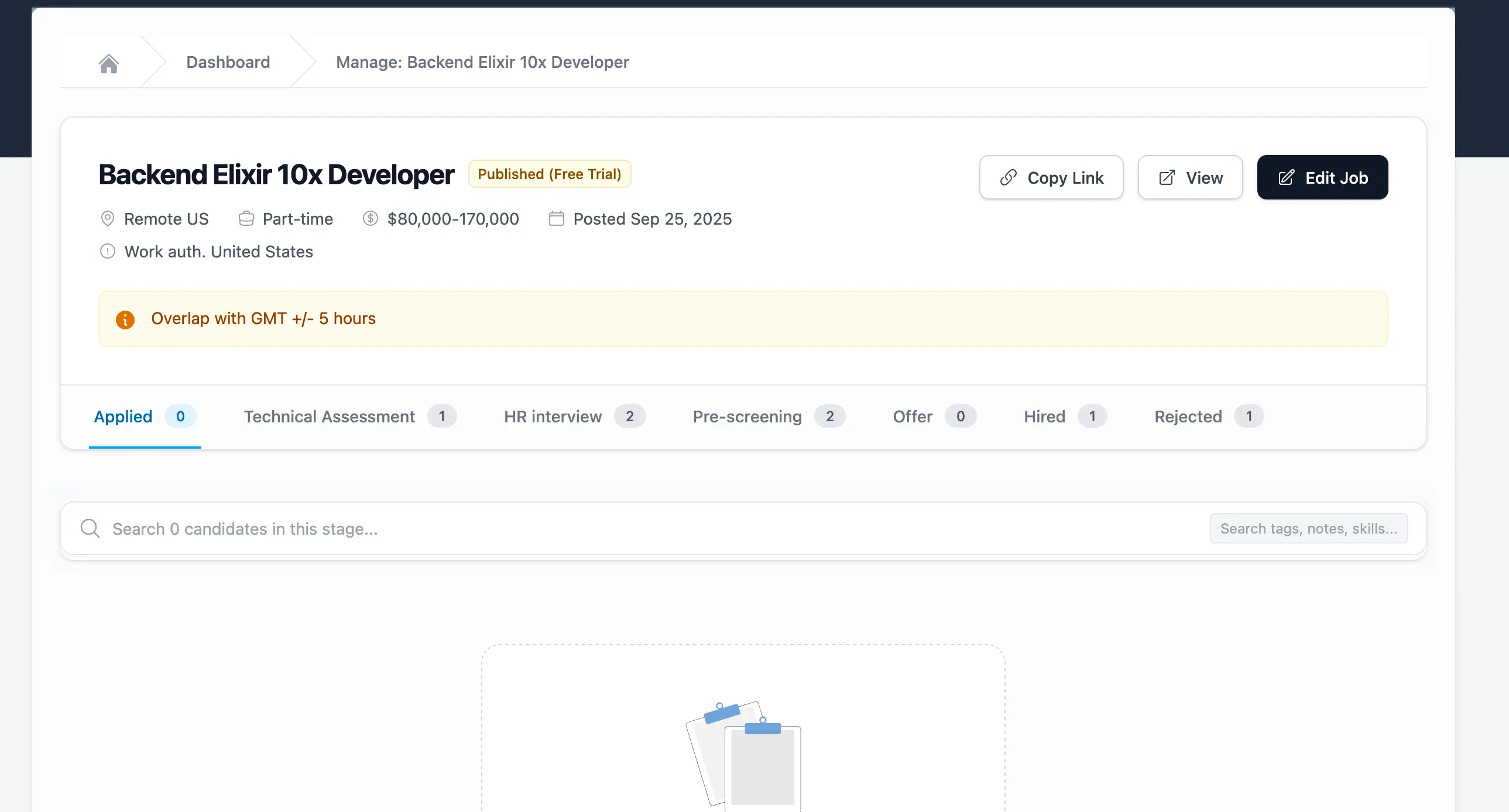
Task: Click the chain-link icon inside Copy Link
Action: tap(1007, 177)
